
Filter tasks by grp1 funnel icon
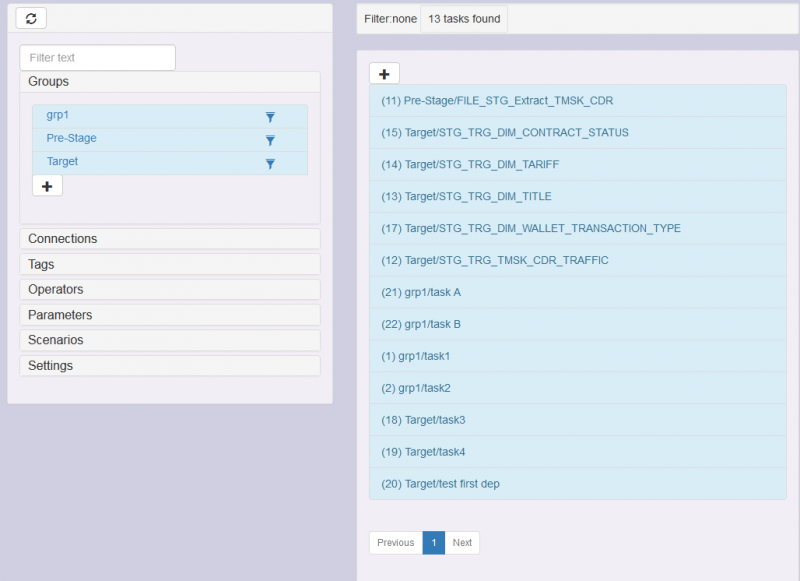click(x=270, y=117)
